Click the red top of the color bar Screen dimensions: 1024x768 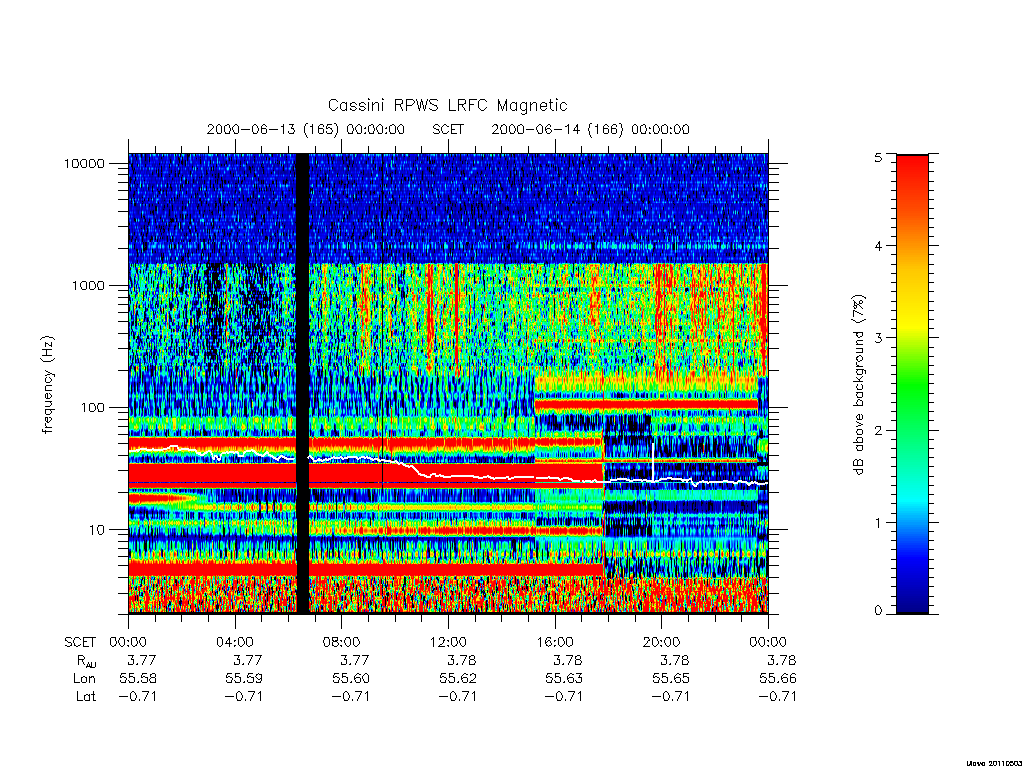coord(912,171)
